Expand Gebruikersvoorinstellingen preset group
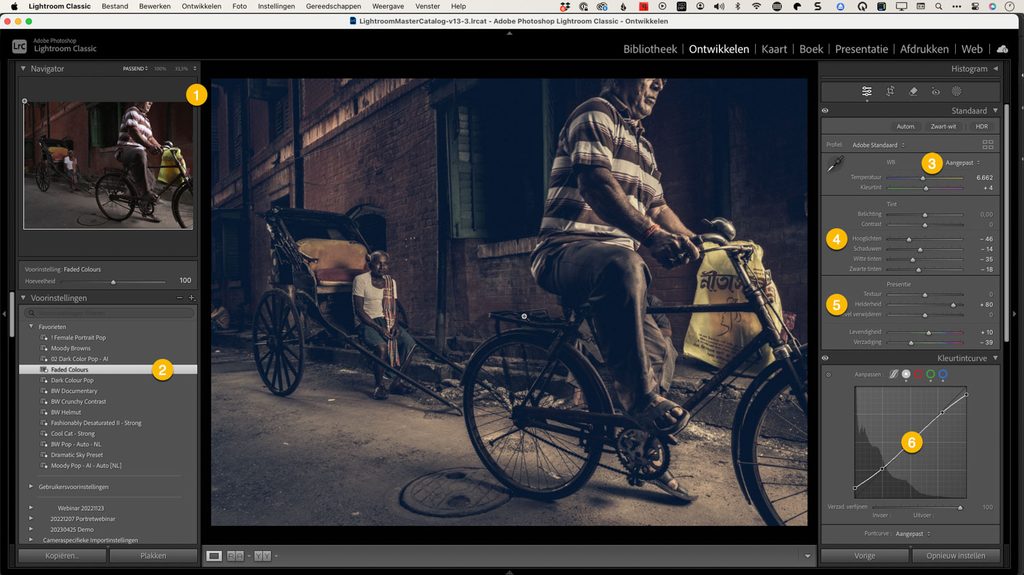This screenshot has height=575, width=1024. click(x=31, y=487)
